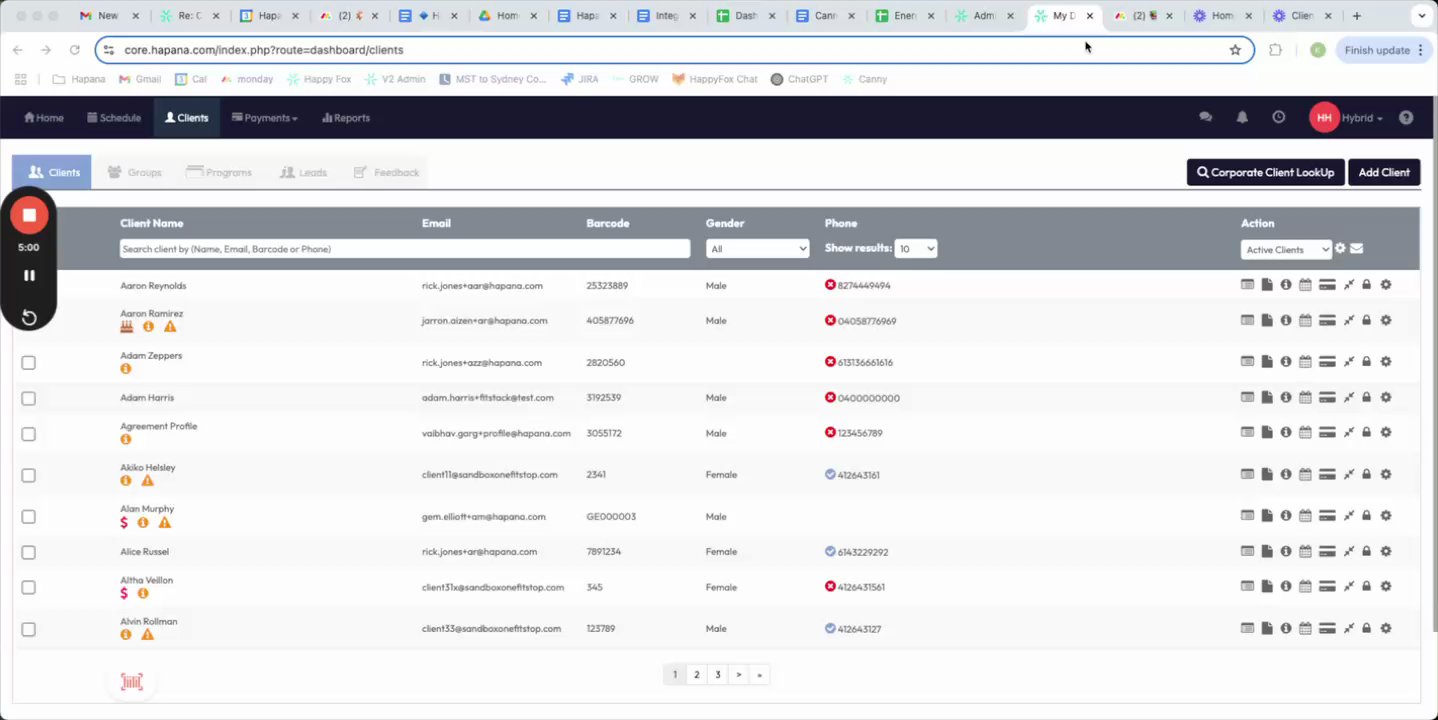
Task: Open Active Clients status dropdown
Action: (x=1286, y=249)
